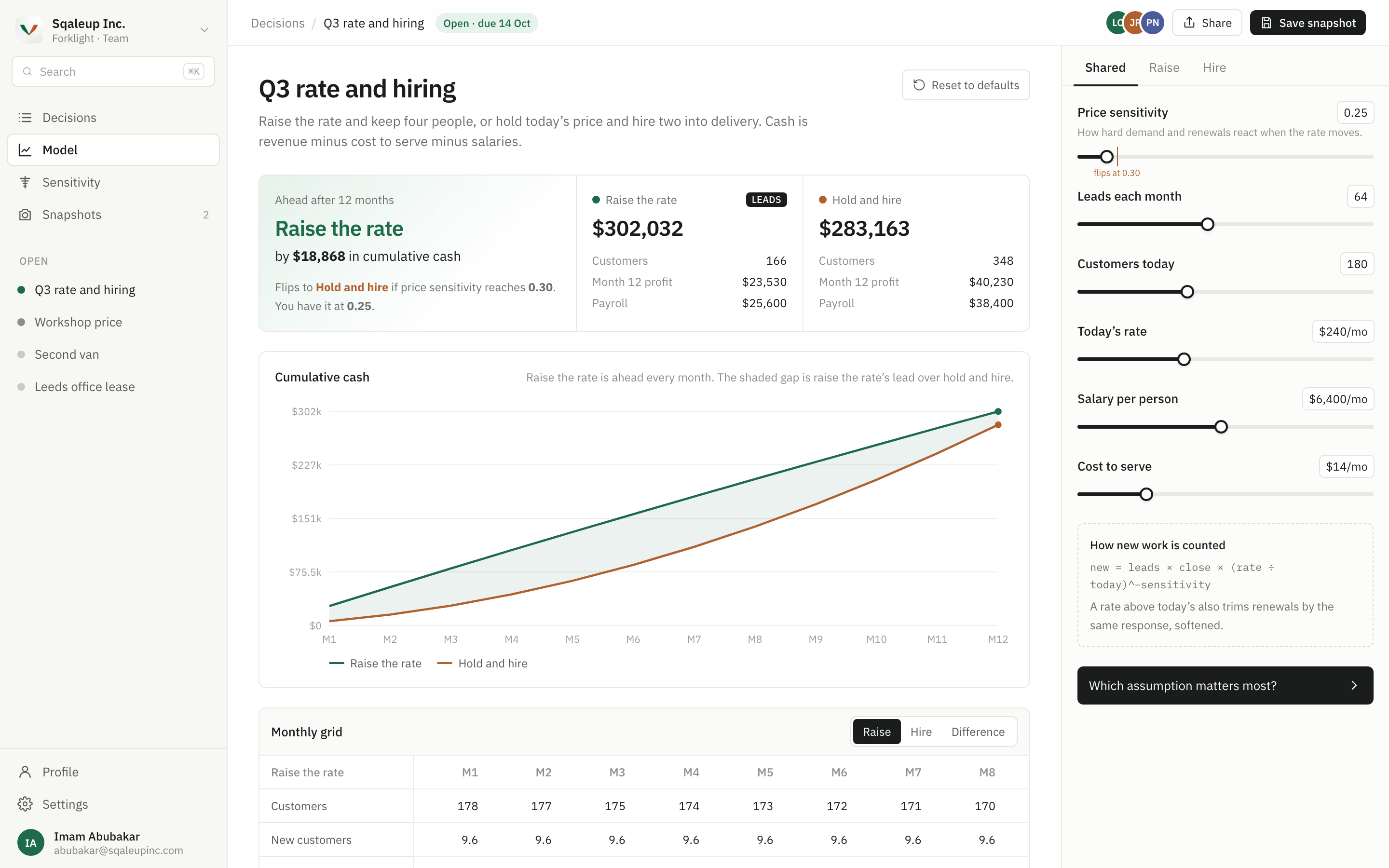Switch to the Hire assumptions tab
Screen dimensions: 1389x868
pyautogui.click(x=1214, y=68)
